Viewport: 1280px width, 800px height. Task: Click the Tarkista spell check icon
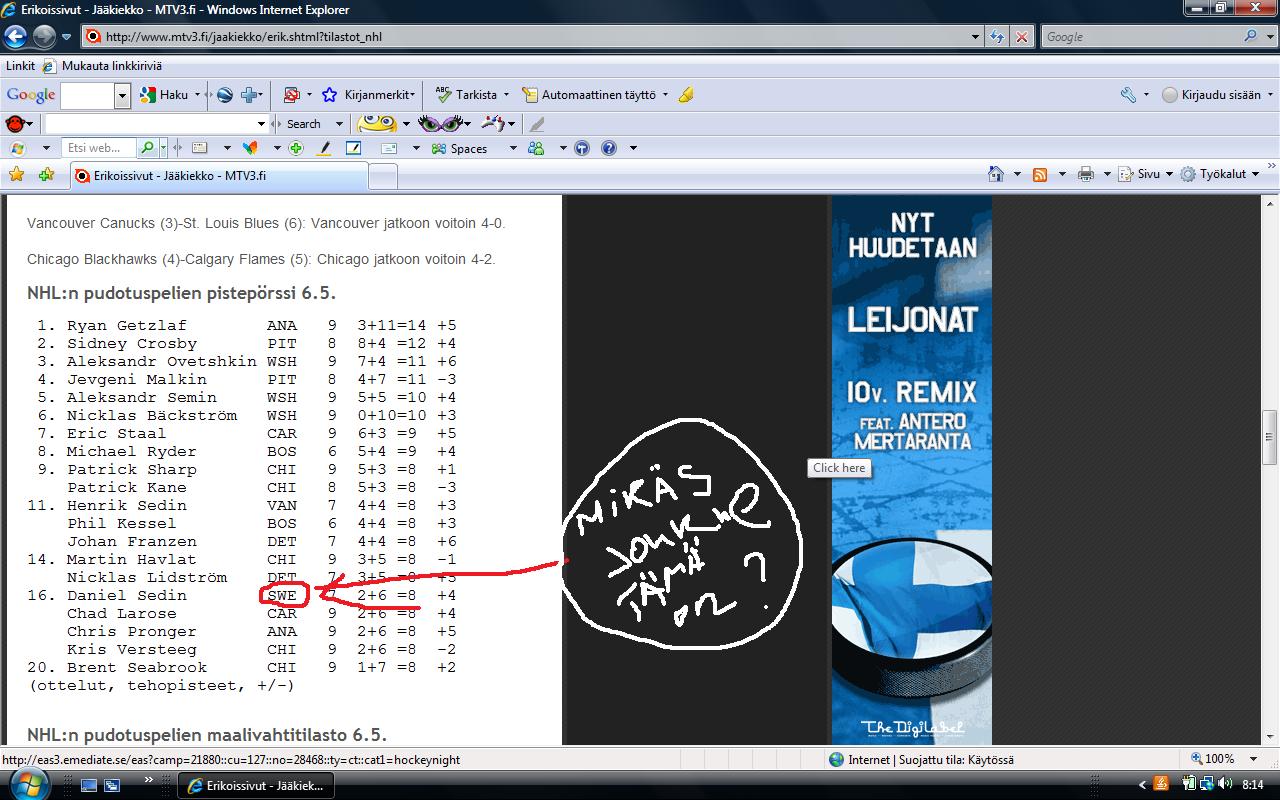[443, 95]
